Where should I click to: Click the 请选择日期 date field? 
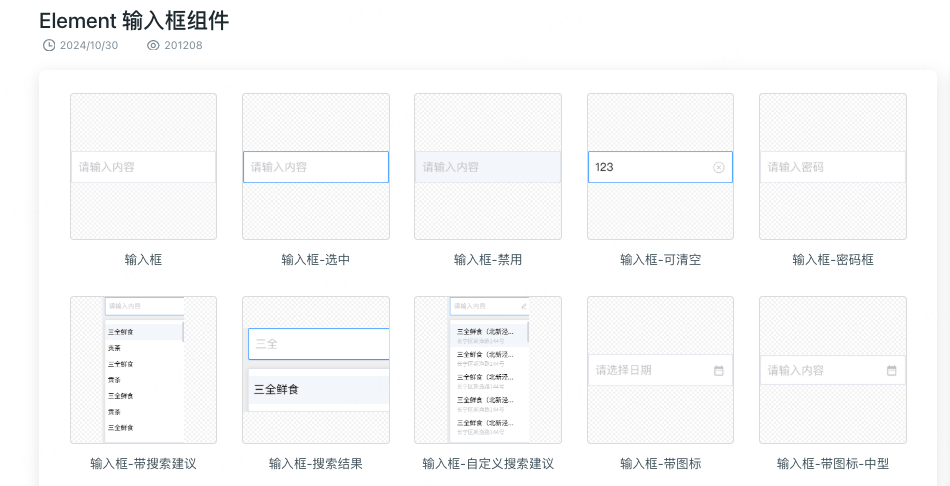click(660, 370)
